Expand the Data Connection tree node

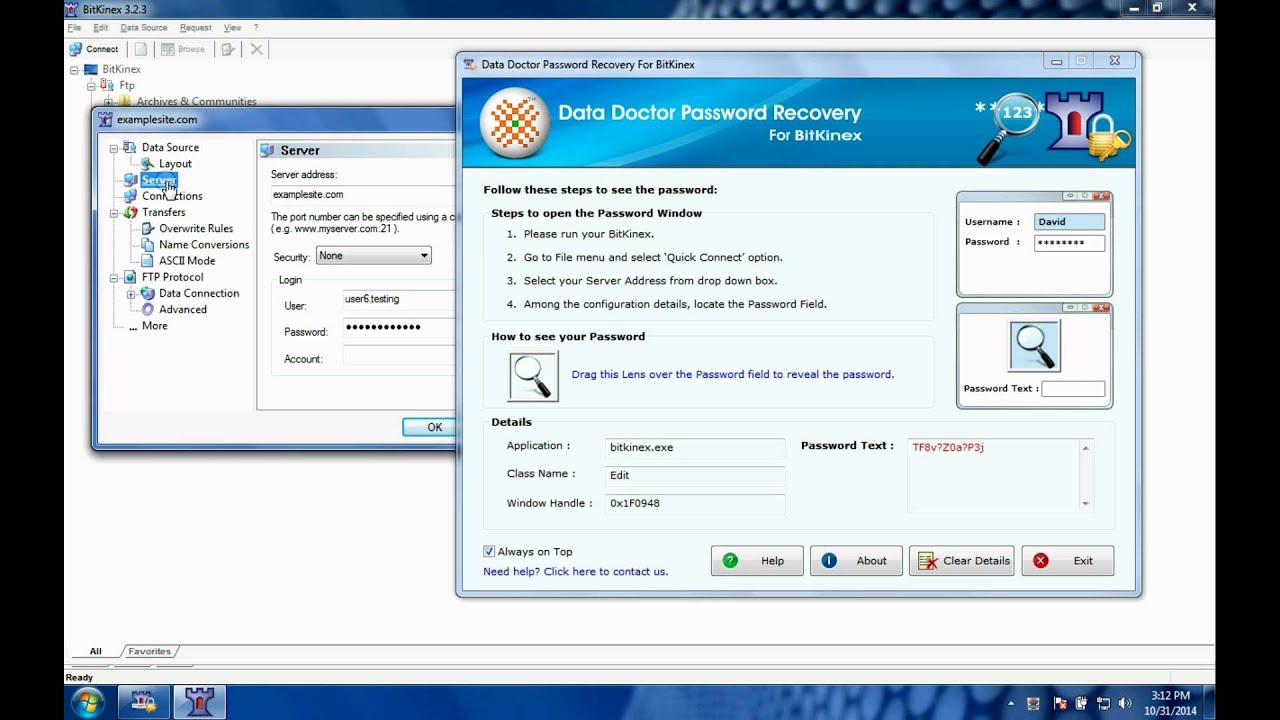click(131, 294)
